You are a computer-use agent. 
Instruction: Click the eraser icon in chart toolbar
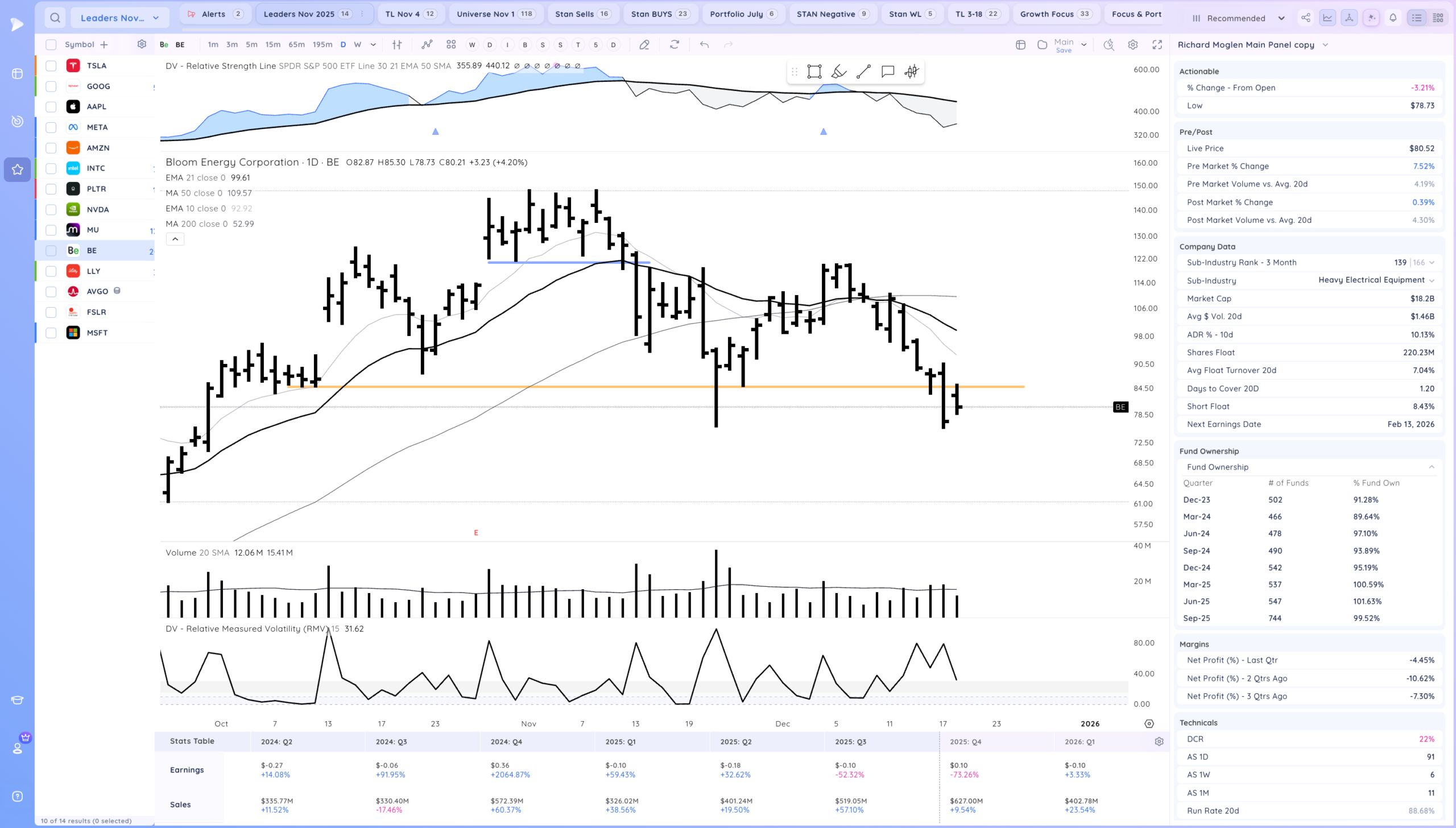pyautogui.click(x=644, y=44)
